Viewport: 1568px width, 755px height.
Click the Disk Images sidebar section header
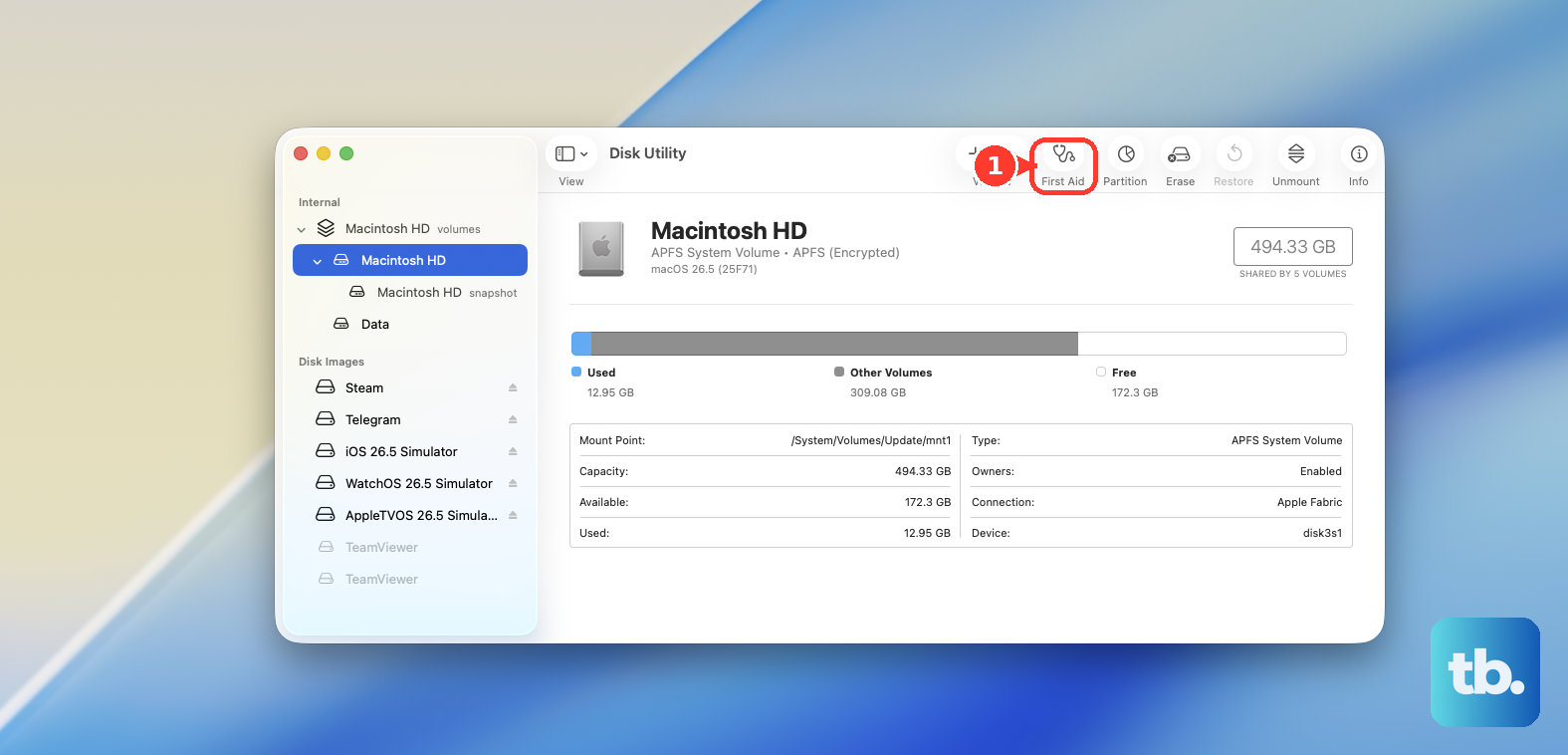click(332, 362)
